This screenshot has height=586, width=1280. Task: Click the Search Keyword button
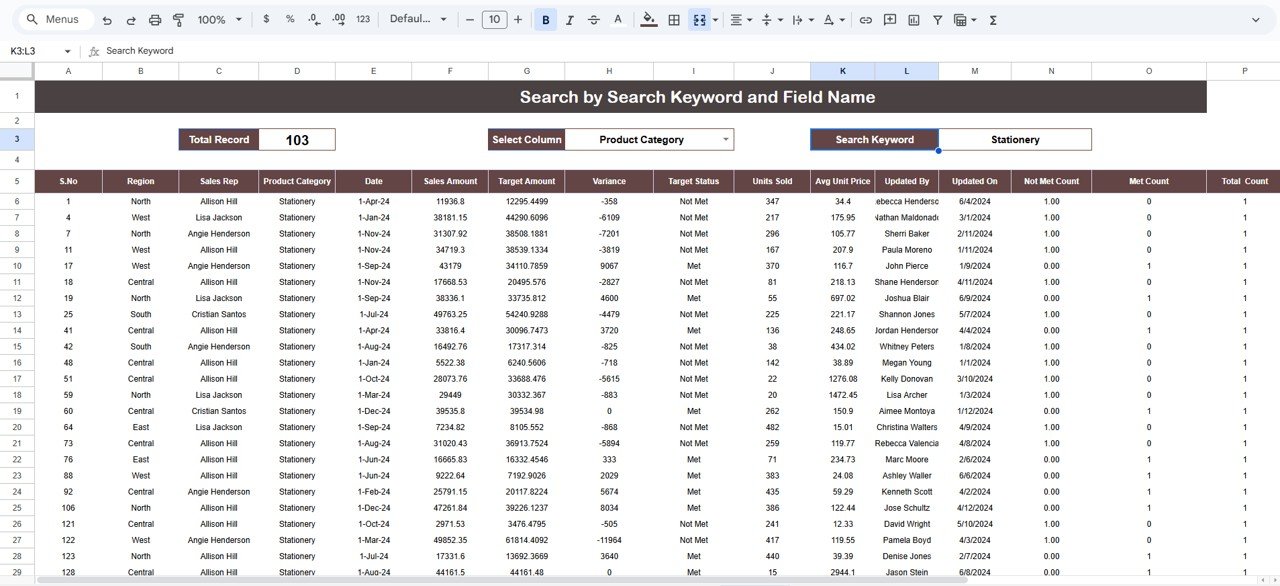873,139
